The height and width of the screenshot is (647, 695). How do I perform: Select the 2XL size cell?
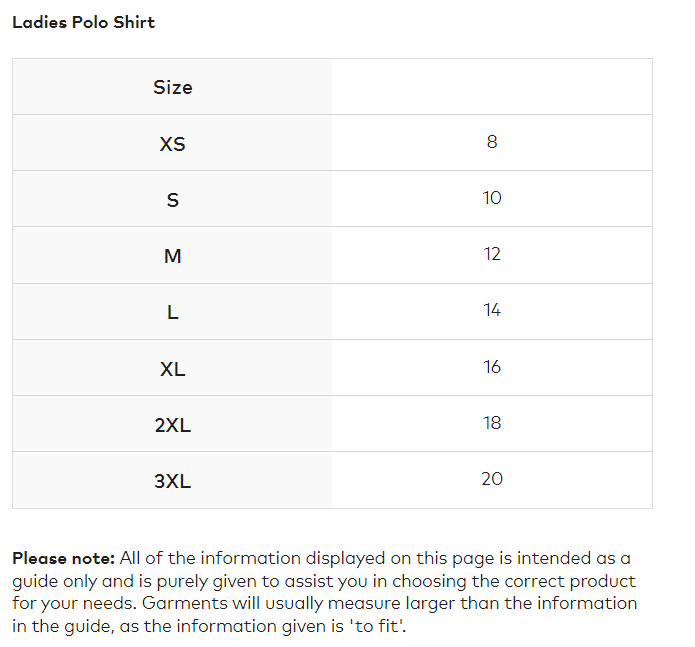coord(172,425)
